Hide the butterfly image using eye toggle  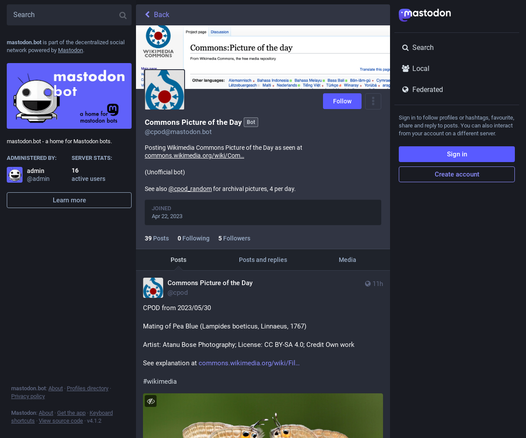pyautogui.click(x=151, y=401)
